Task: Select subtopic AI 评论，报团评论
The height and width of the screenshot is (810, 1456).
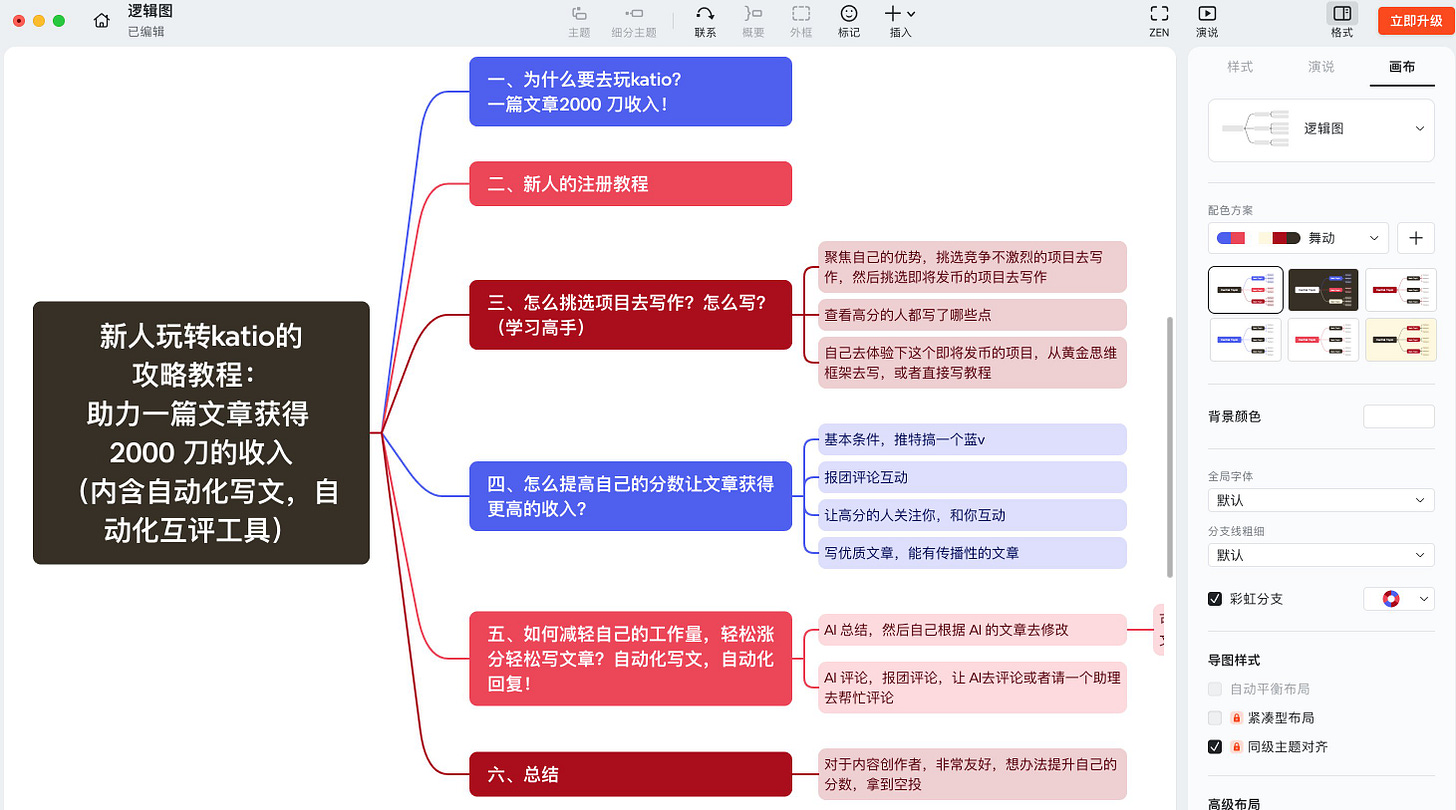Action: [x=972, y=687]
